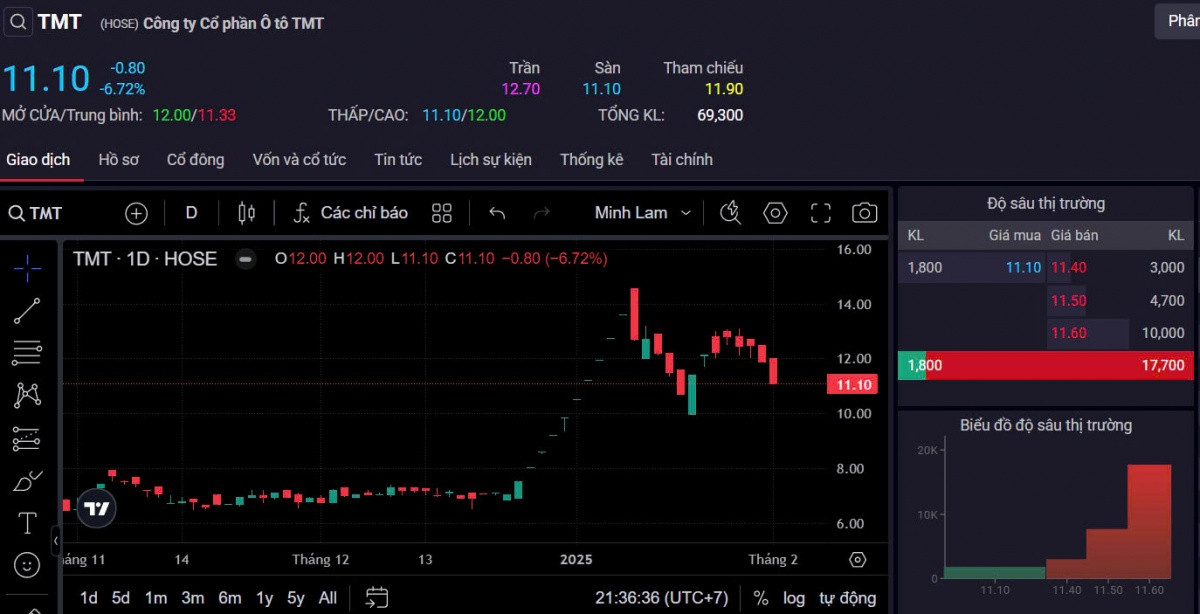Click the tallest red 11.60 depth bar
Viewport: 1200px width, 614px height.
point(1148,522)
